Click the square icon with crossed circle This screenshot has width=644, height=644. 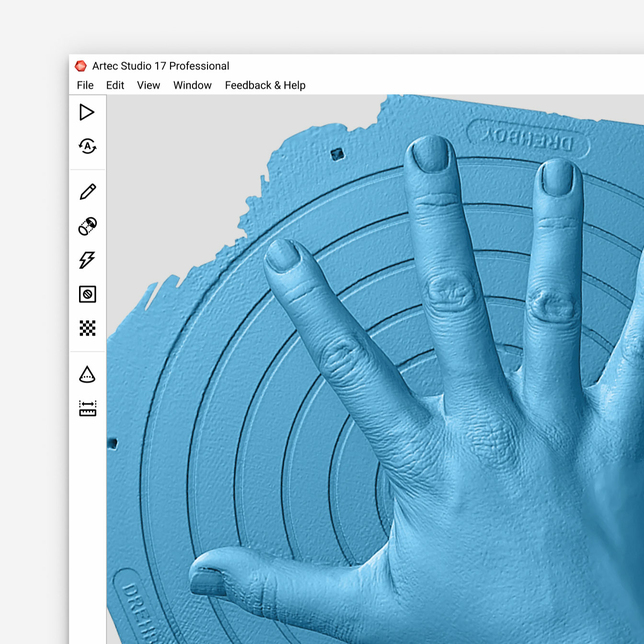87,294
